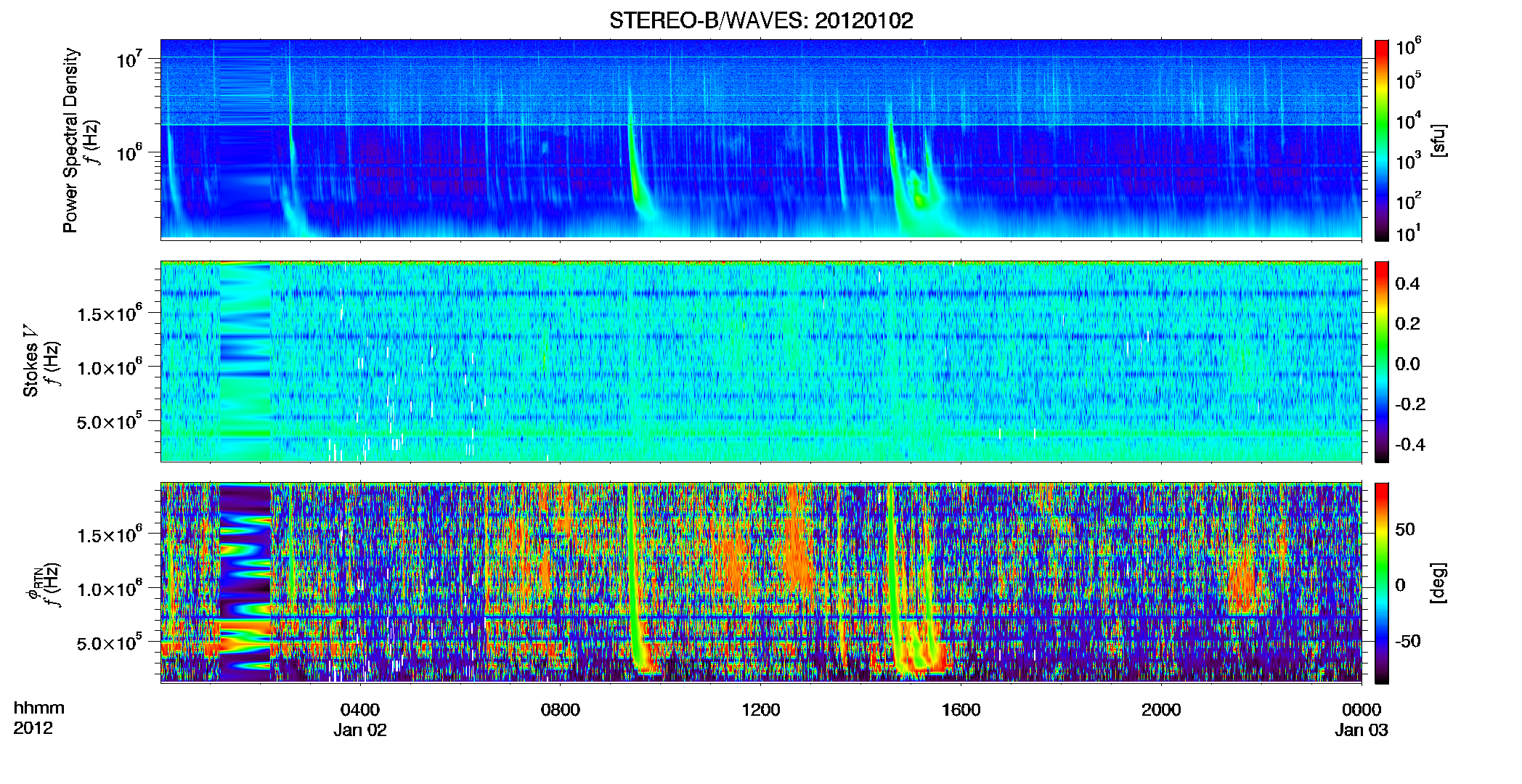Click the 1200 time-axis label
The height and width of the screenshot is (784, 1522).
pos(761,709)
